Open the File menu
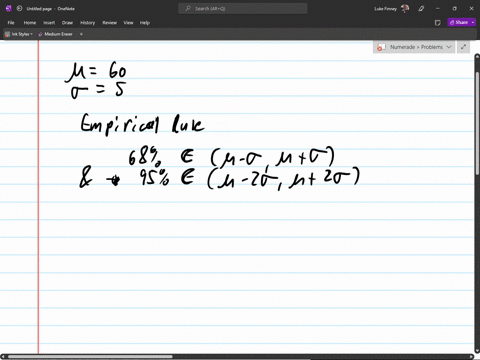This screenshot has width=480, height=360. pos(11,23)
